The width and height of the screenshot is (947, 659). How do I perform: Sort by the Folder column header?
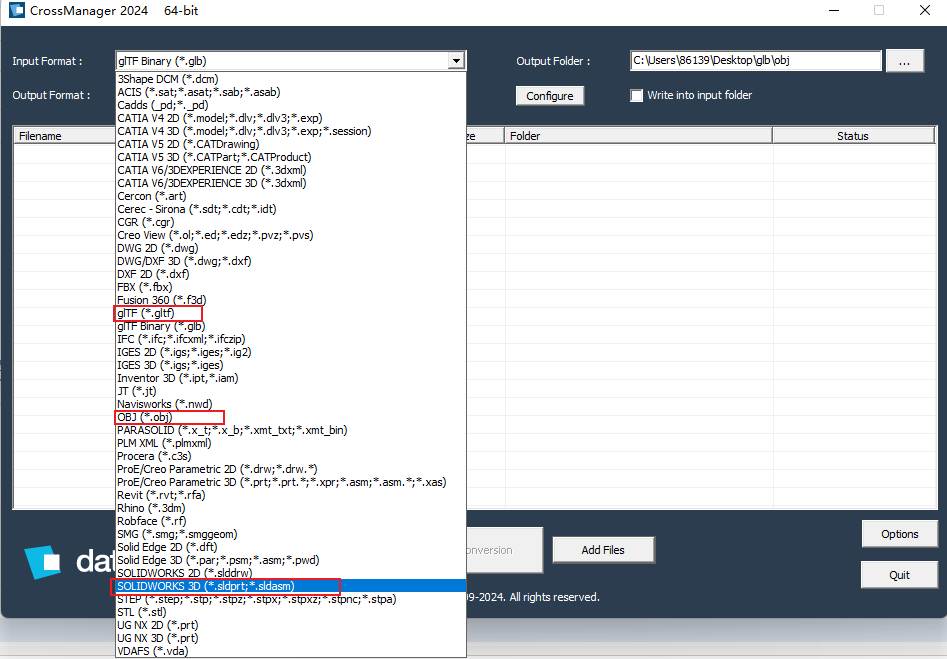638,136
